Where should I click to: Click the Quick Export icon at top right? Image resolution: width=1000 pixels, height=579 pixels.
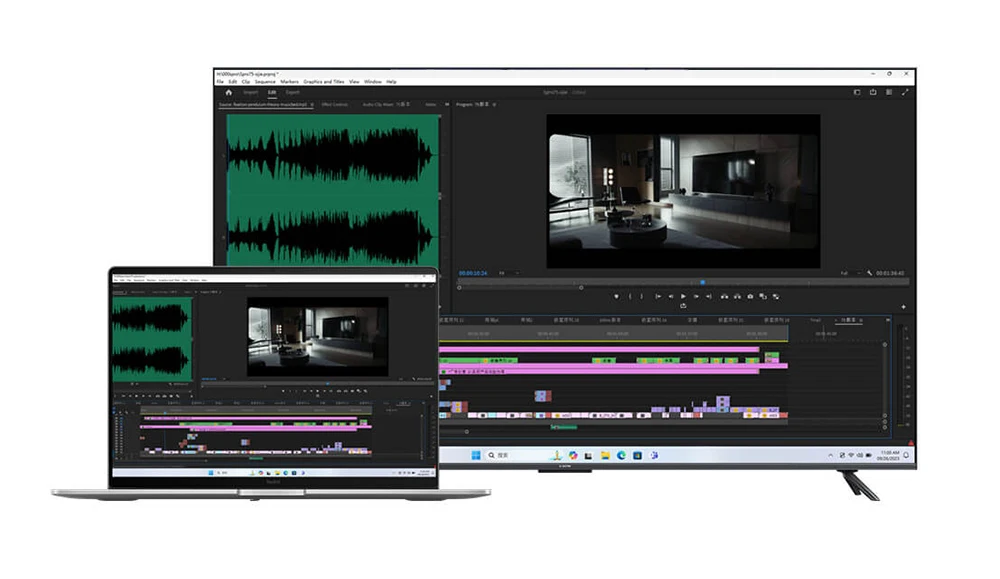tap(873, 92)
